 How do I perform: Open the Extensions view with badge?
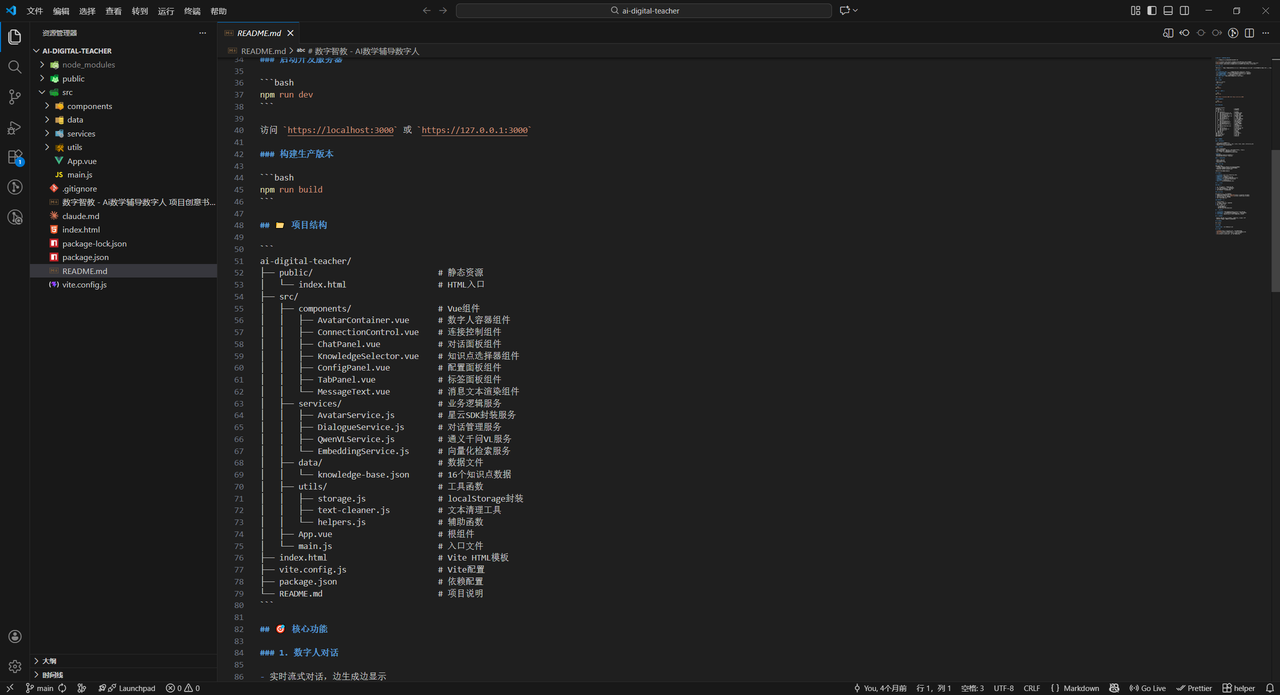[x=14, y=157]
